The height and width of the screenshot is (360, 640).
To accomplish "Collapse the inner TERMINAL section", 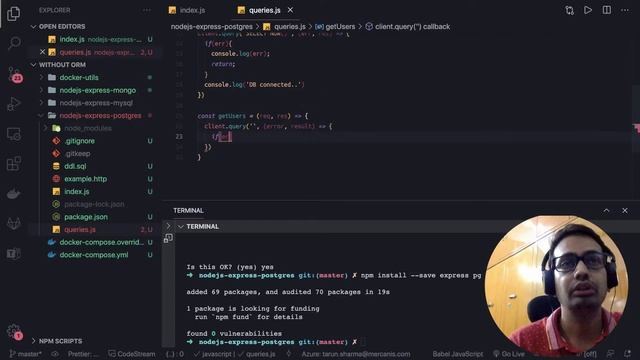I will (x=181, y=227).
